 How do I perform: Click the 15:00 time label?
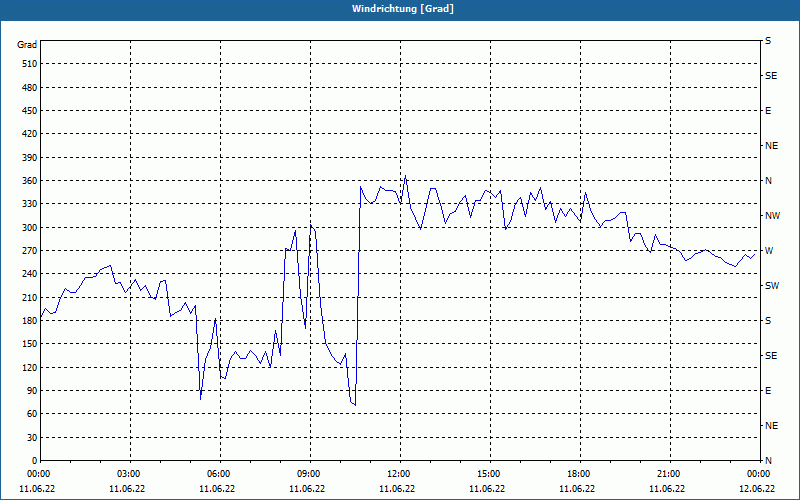tap(489, 474)
